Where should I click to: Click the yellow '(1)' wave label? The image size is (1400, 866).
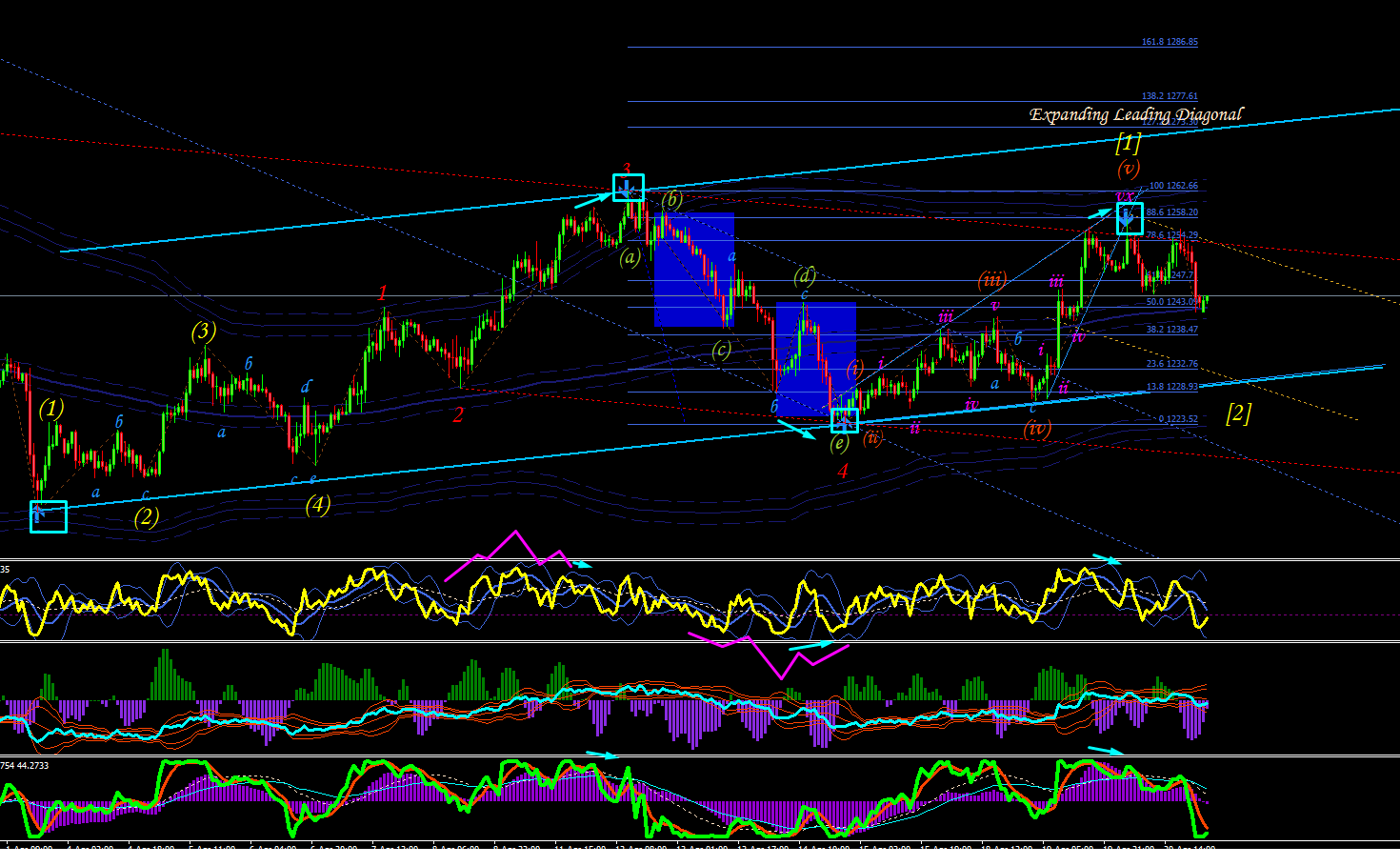tap(51, 409)
